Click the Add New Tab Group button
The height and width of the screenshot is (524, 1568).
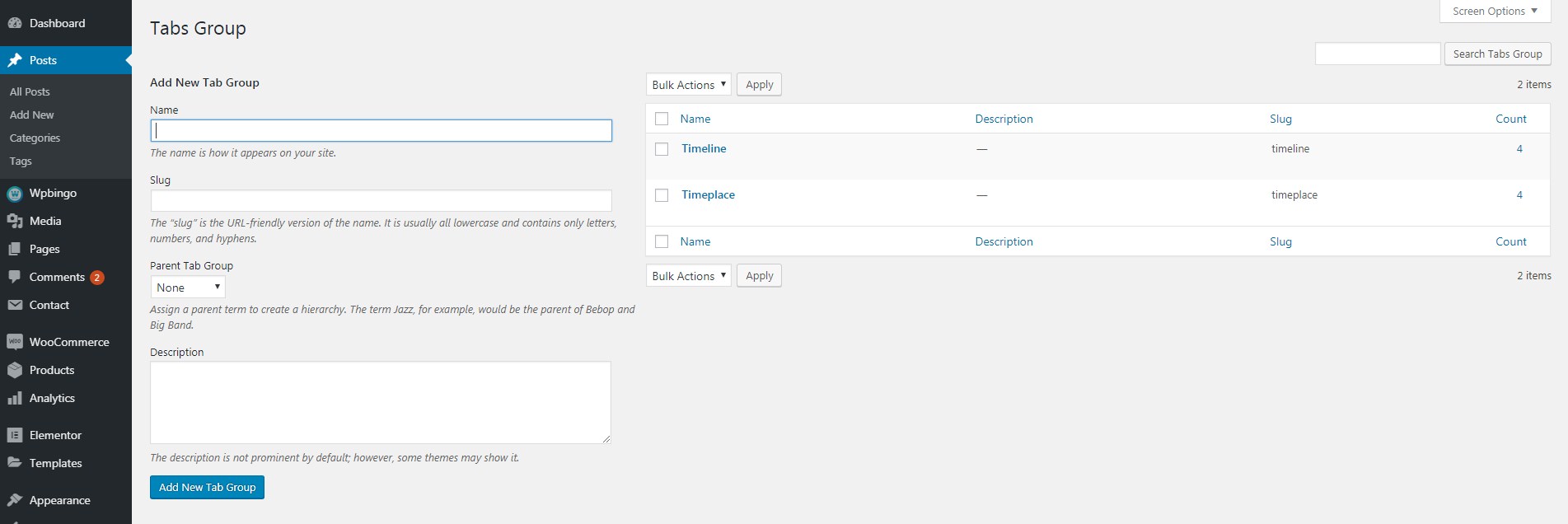208,487
